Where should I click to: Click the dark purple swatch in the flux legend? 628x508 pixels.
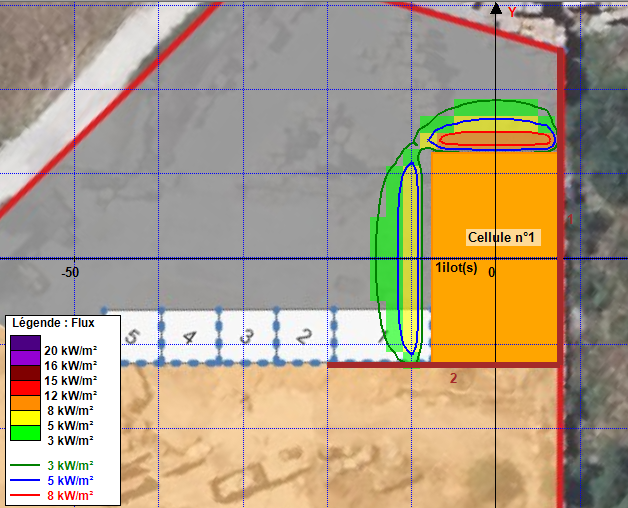tap(25, 341)
